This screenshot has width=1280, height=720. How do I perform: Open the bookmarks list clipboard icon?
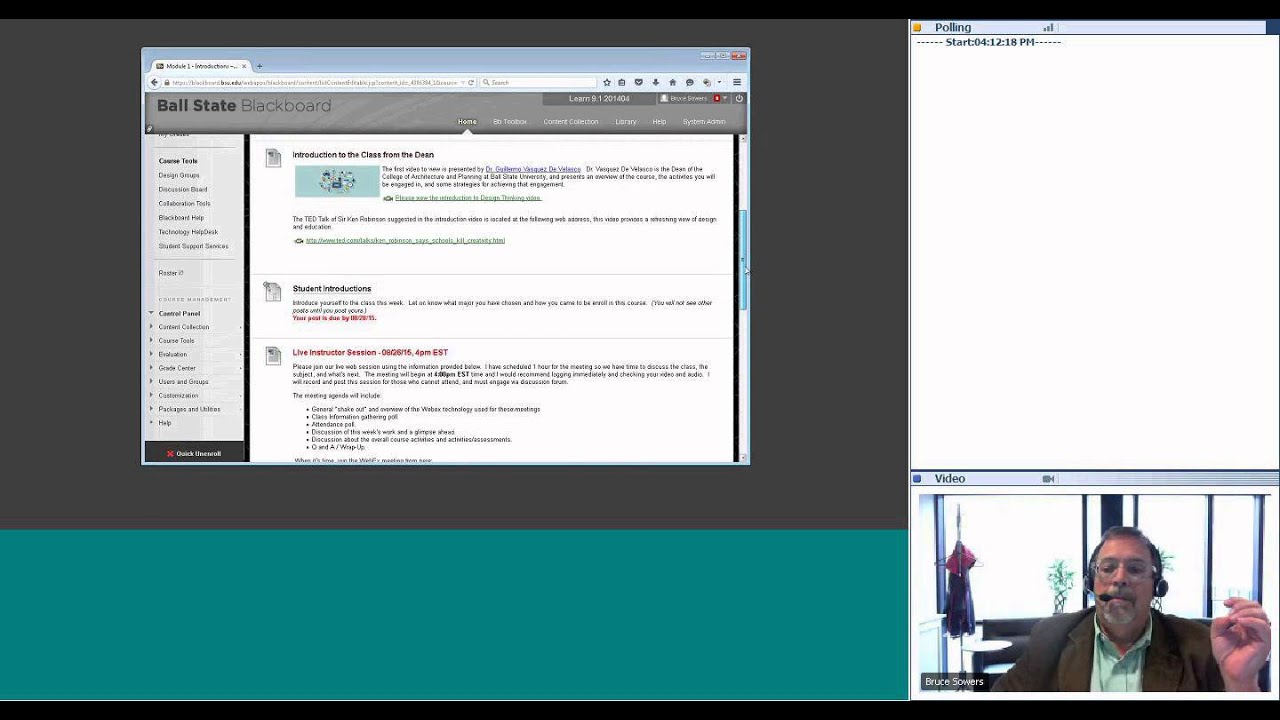(622, 82)
